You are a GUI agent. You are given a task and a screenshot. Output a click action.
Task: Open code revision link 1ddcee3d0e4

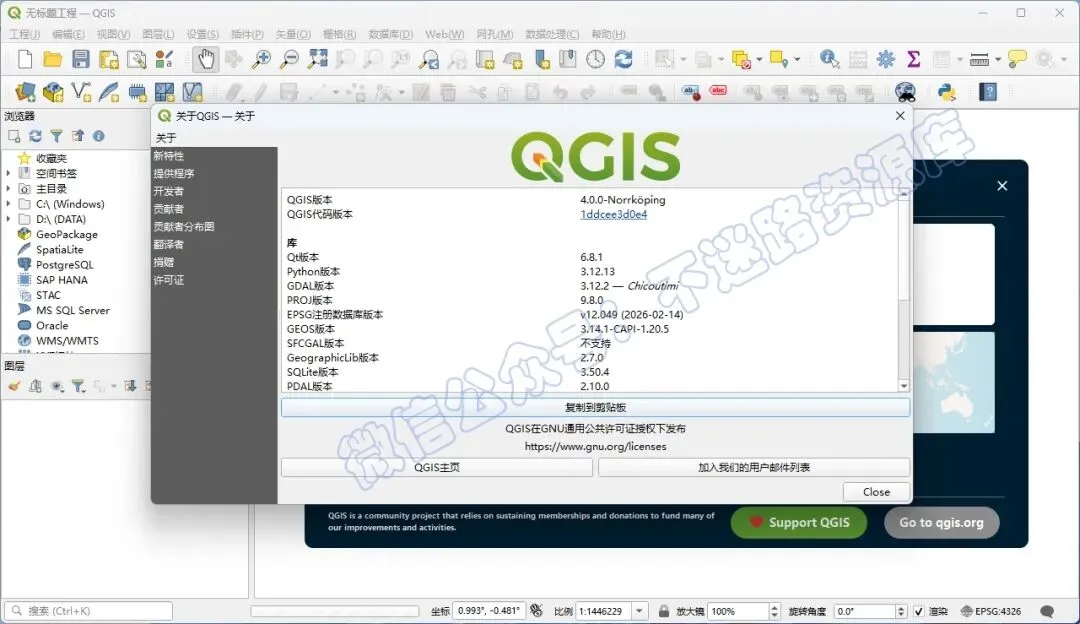[613, 214]
